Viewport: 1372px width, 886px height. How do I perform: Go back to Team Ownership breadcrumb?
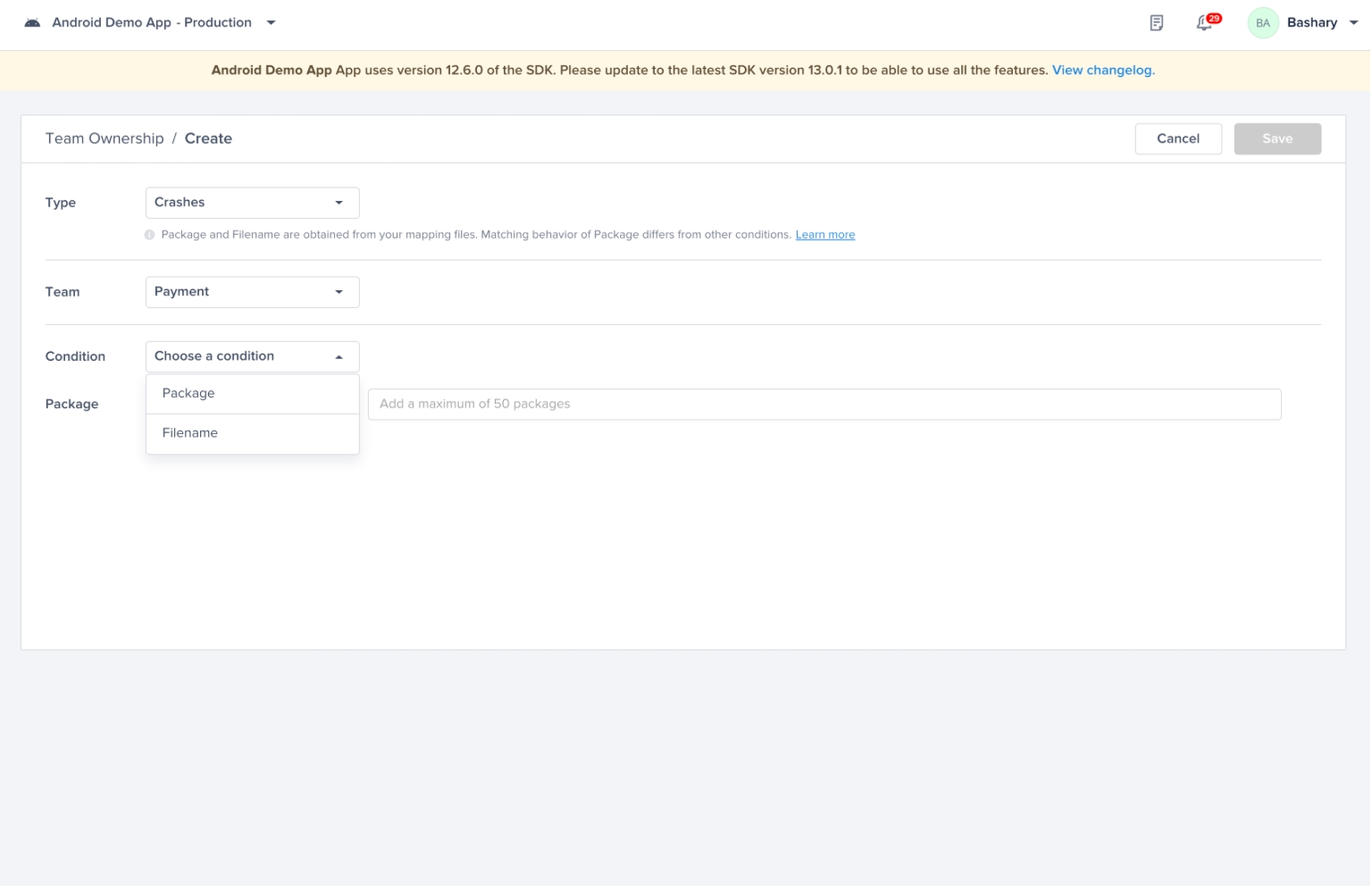pos(105,138)
